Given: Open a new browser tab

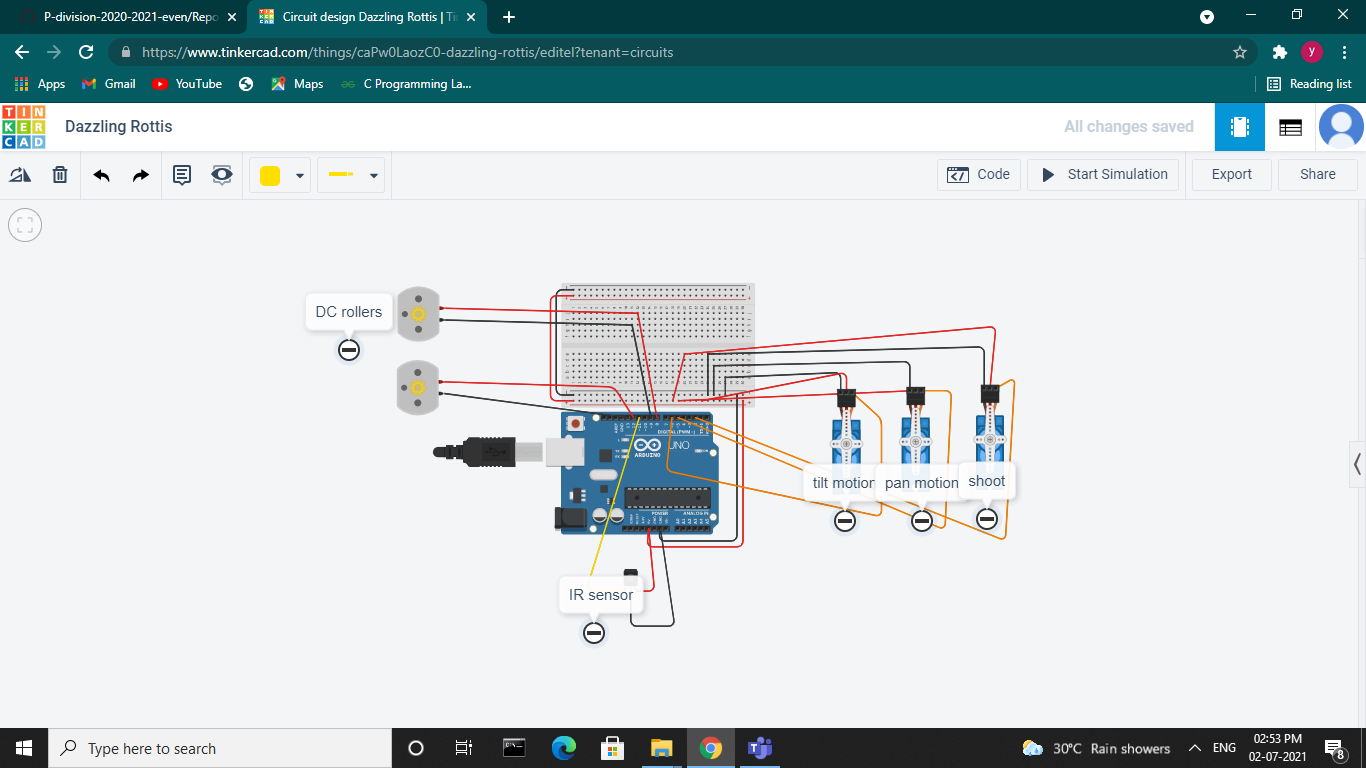Looking at the screenshot, I should click(x=508, y=17).
